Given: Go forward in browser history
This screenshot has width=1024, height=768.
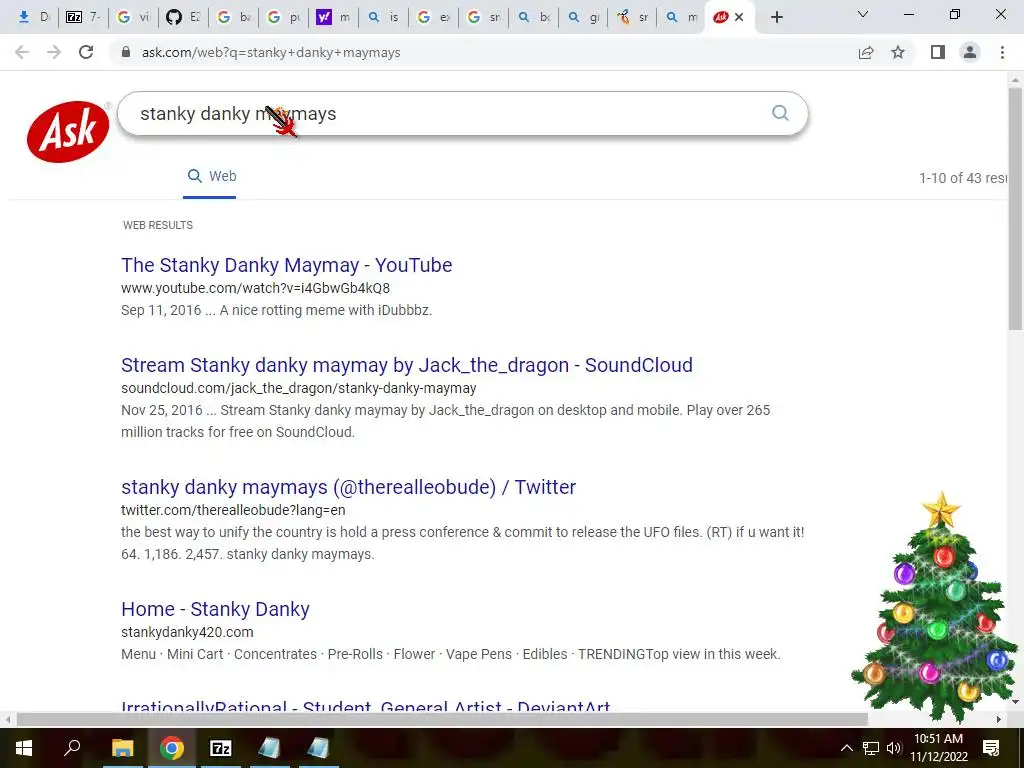Looking at the screenshot, I should (54, 52).
